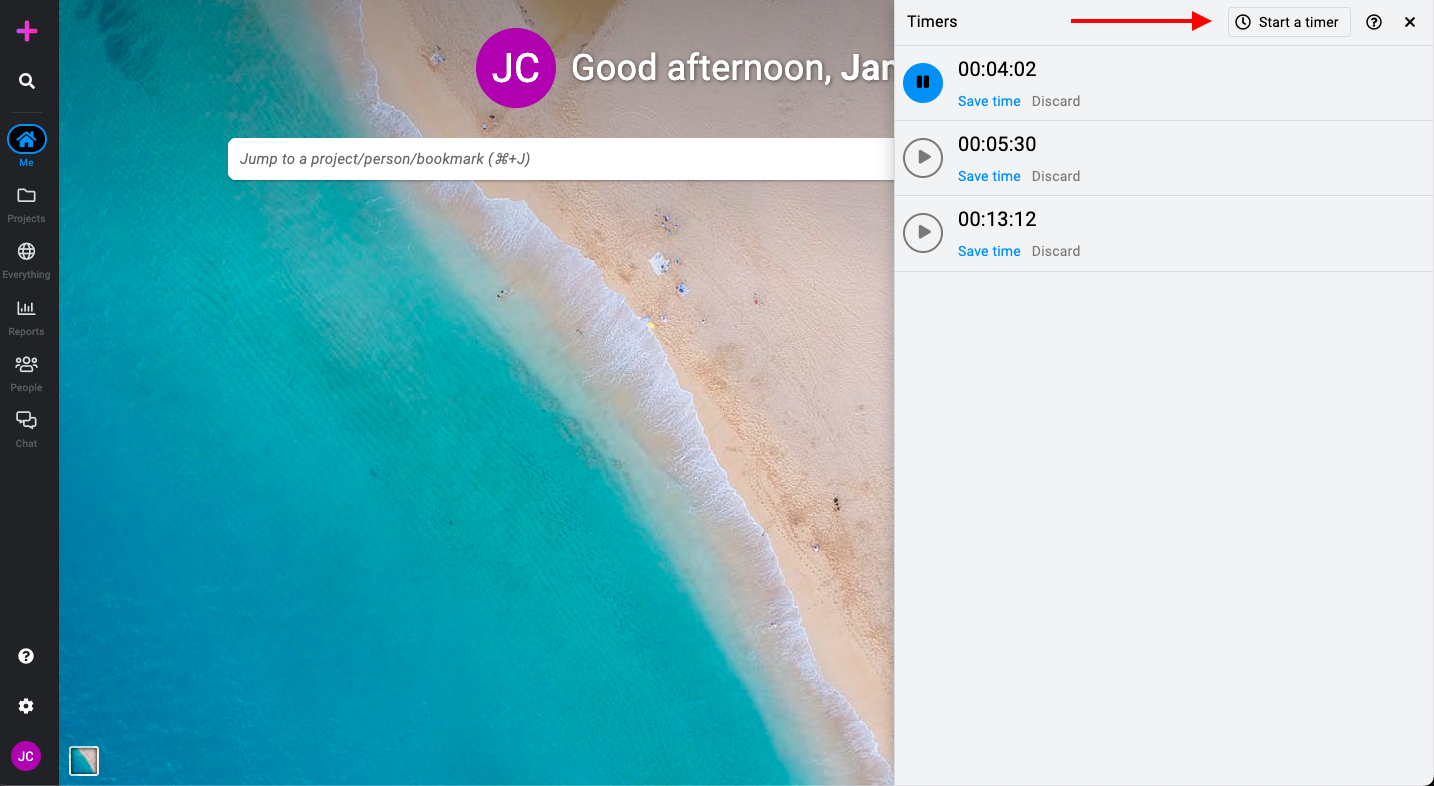This screenshot has height=786, width=1434.
Task: Open search with the magnifier icon
Action: tap(27, 81)
